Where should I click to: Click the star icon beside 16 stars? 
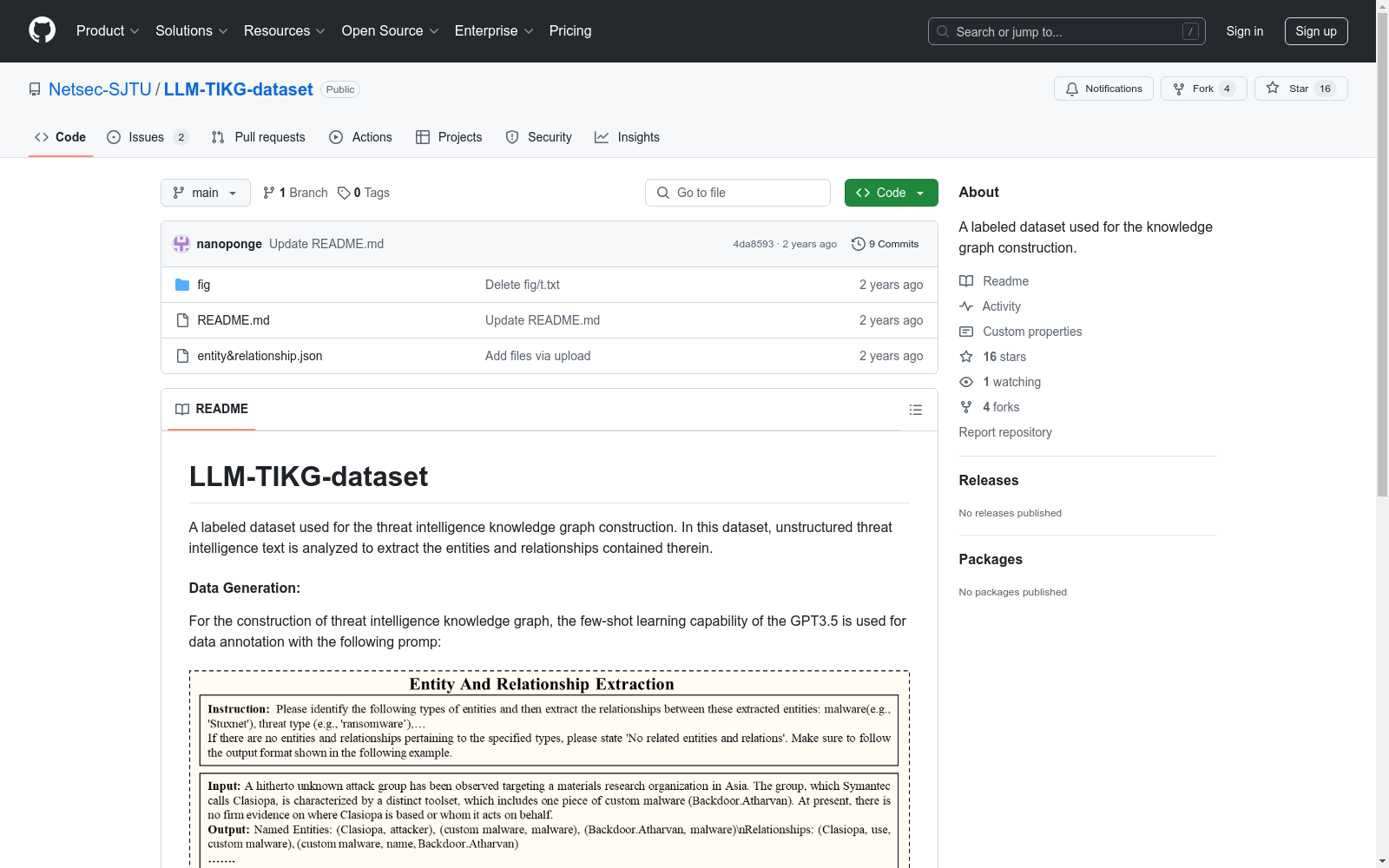966,357
